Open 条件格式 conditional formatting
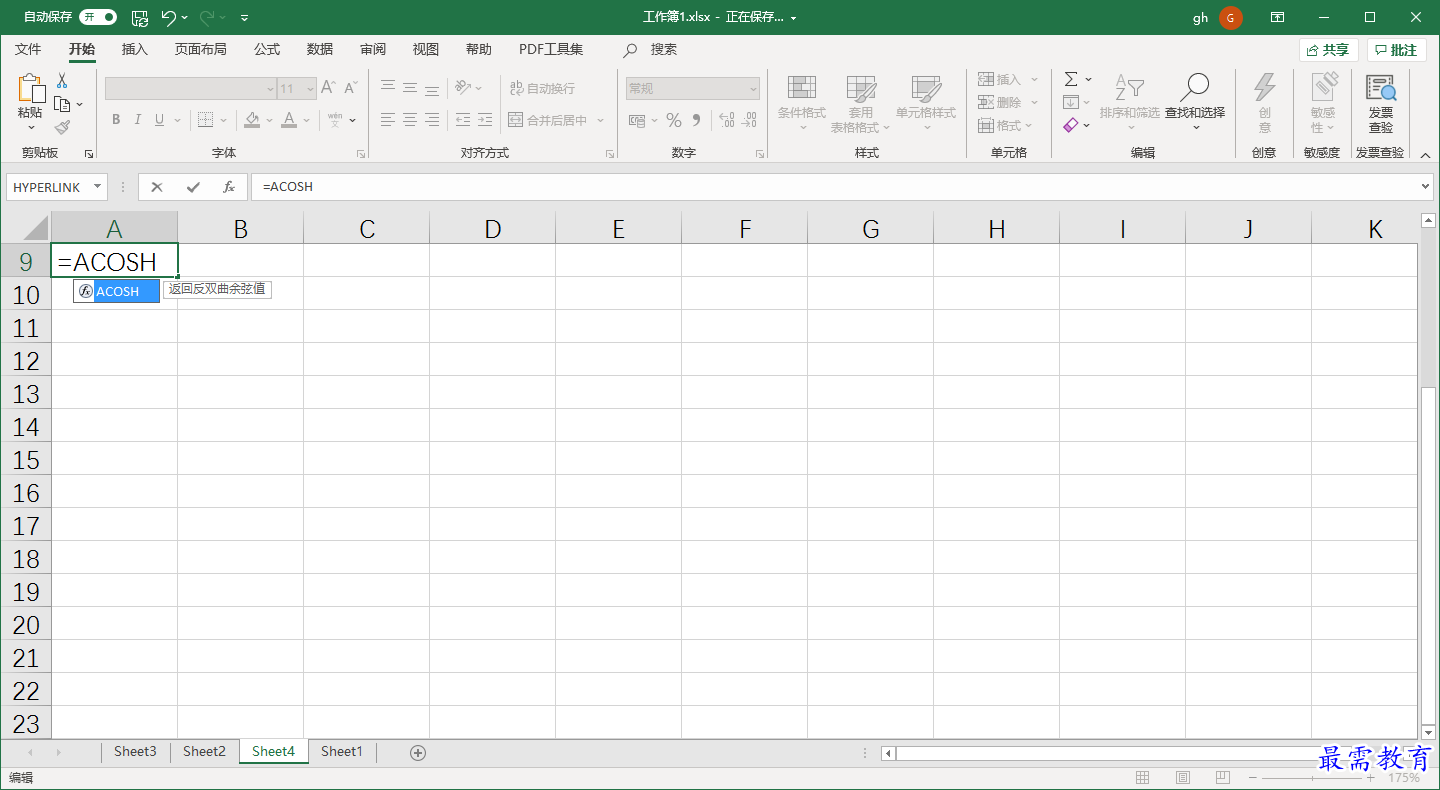The width and height of the screenshot is (1440, 790). 802,104
